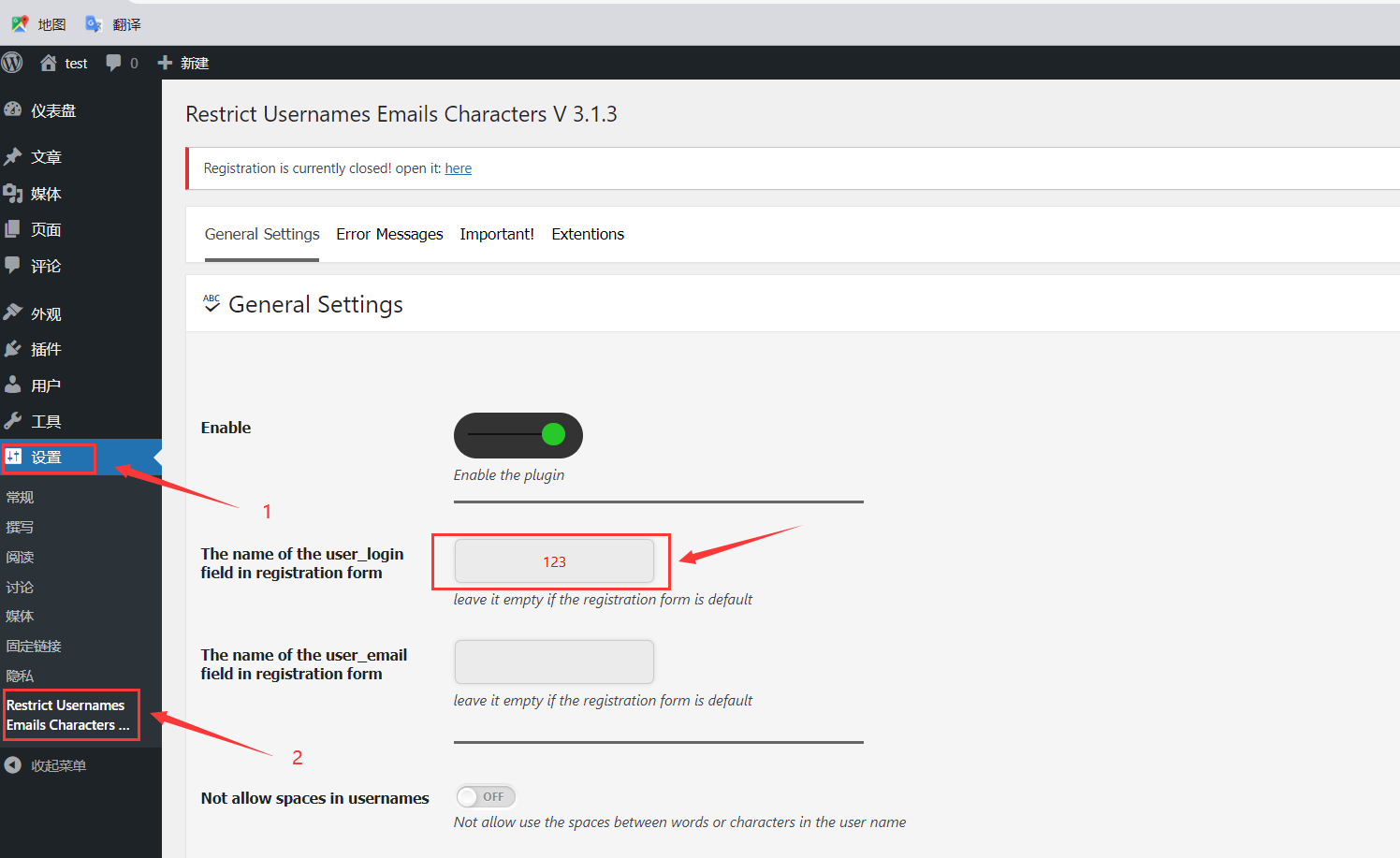Switch to Important! tab
Screen dimensions: 1400x858
pos(497,234)
